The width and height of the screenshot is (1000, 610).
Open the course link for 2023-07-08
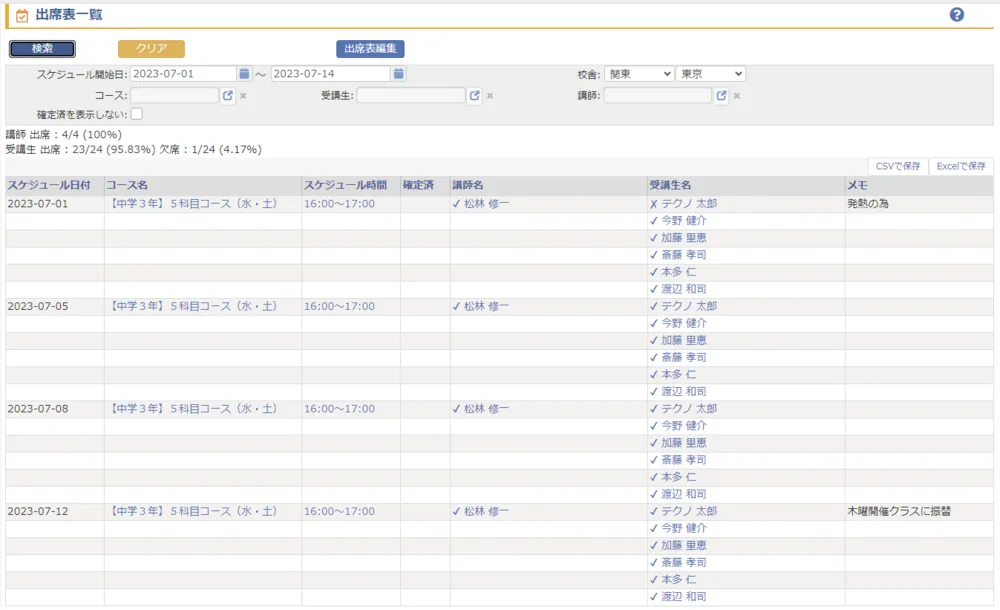pos(192,408)
